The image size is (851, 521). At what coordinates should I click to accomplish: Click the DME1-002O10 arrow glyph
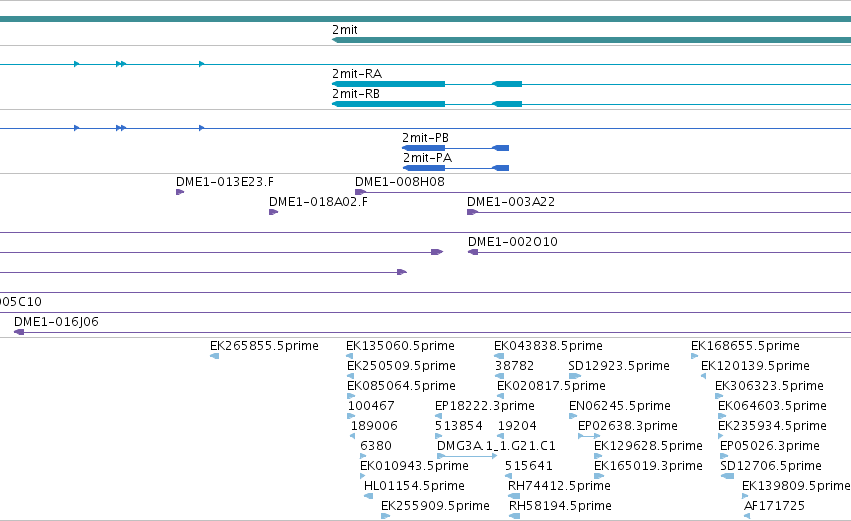[x=473, y=252]
